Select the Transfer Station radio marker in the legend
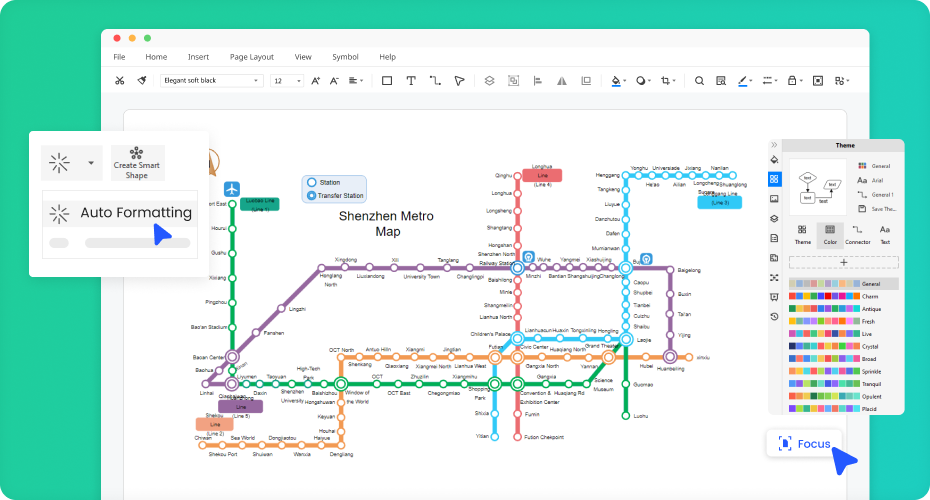 (311, 195)
